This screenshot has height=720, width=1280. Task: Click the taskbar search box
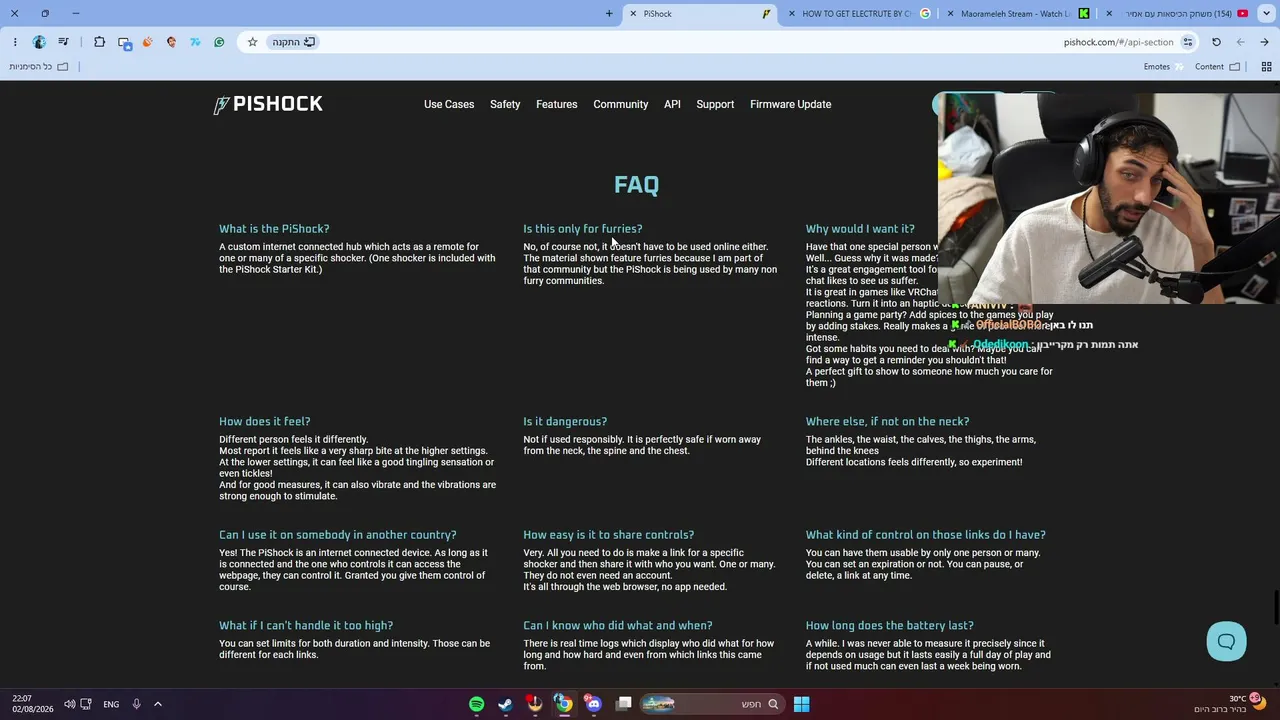point(711,704)
